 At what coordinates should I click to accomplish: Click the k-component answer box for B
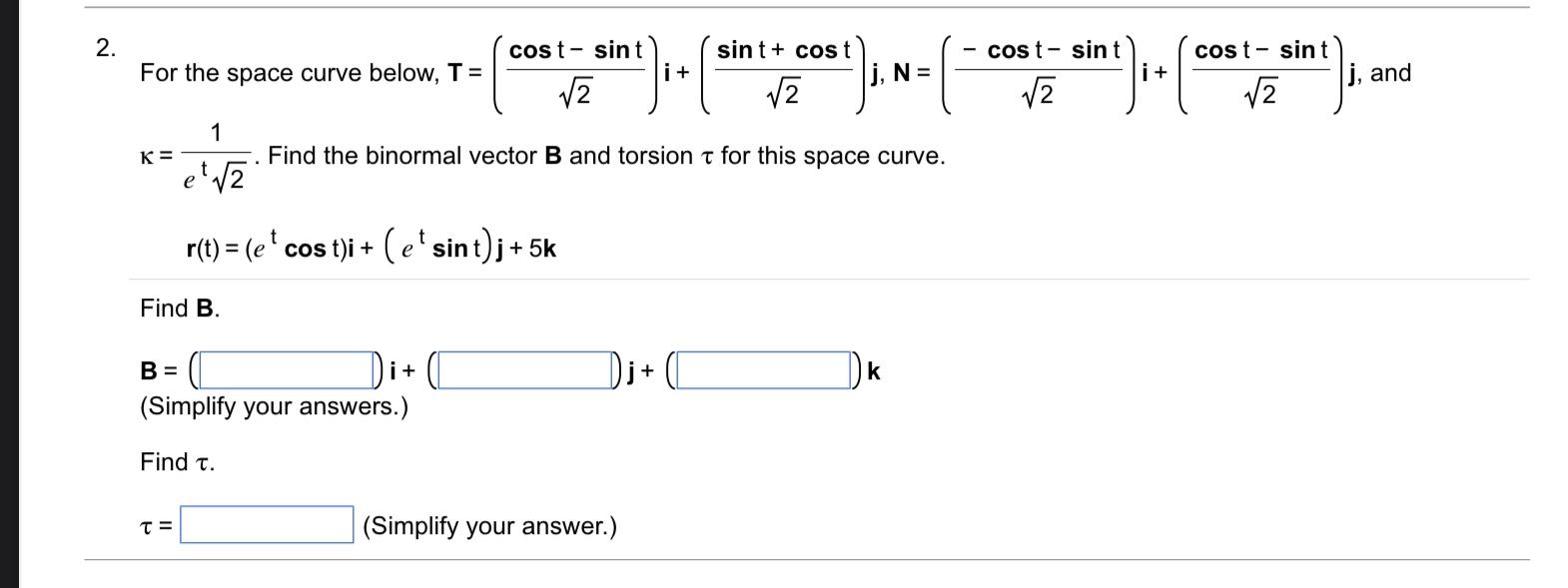pos(763,368)
